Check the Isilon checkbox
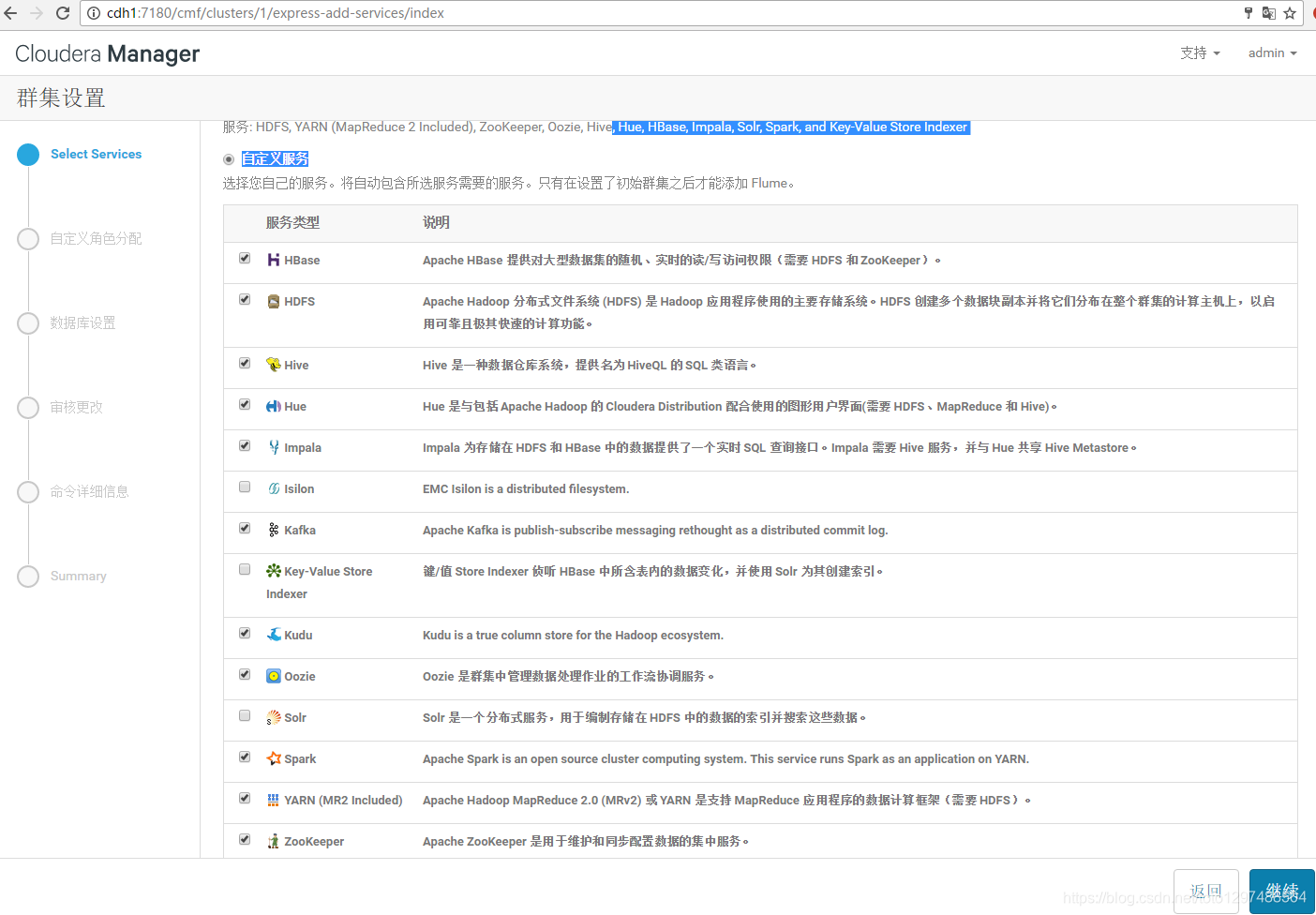 (x=245, y=487)
